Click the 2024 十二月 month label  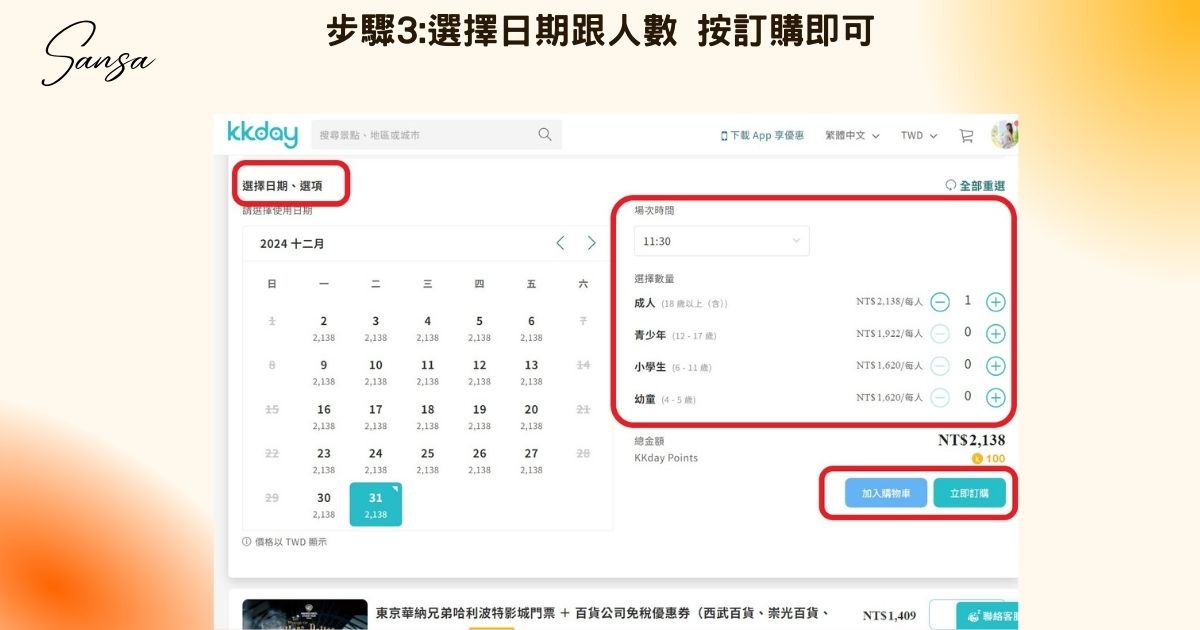[292, 243]
